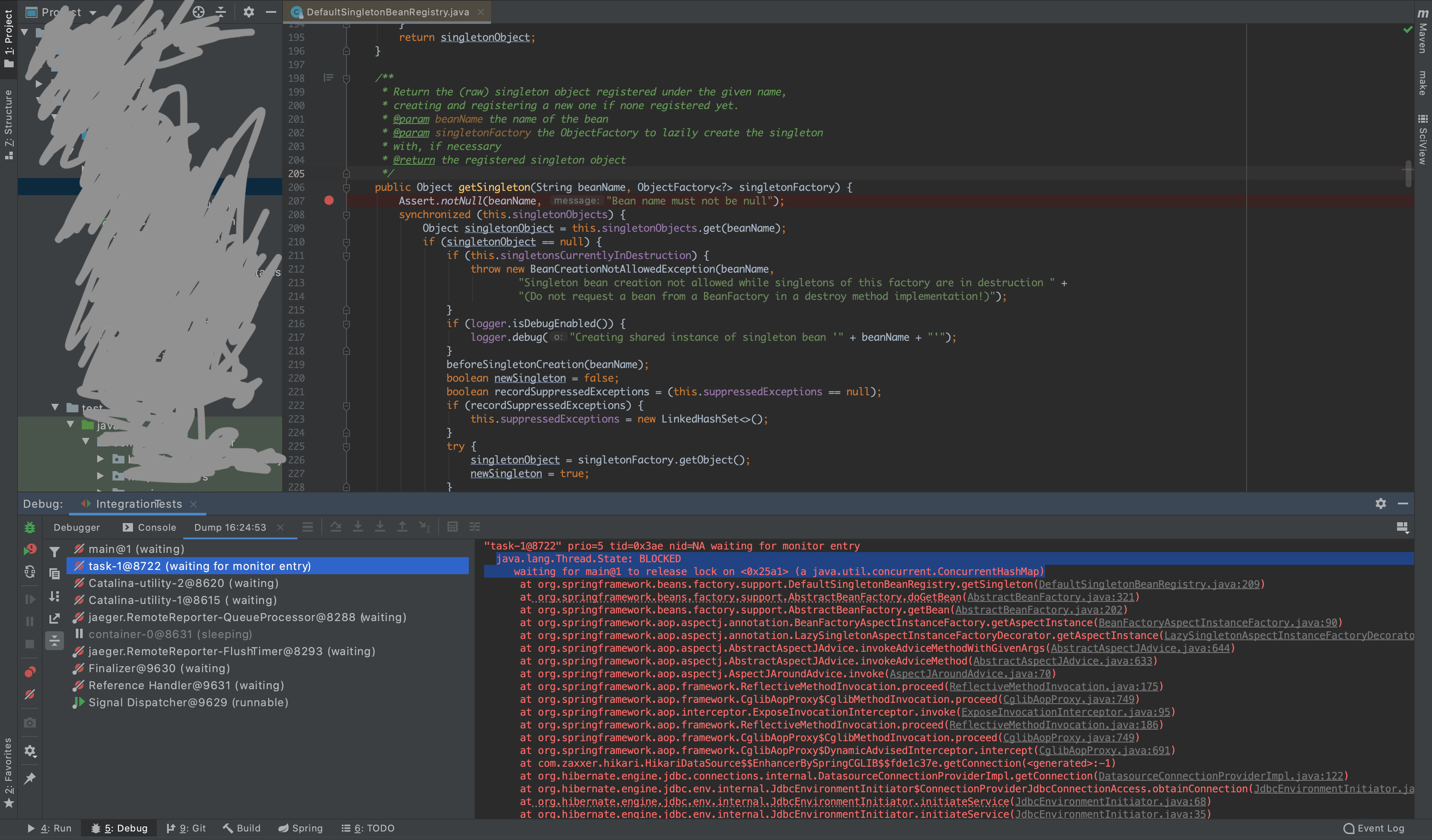Click Run to Cursor icon
The image size is (1432, 840).
pyautogui.click(x=424, y=527)
